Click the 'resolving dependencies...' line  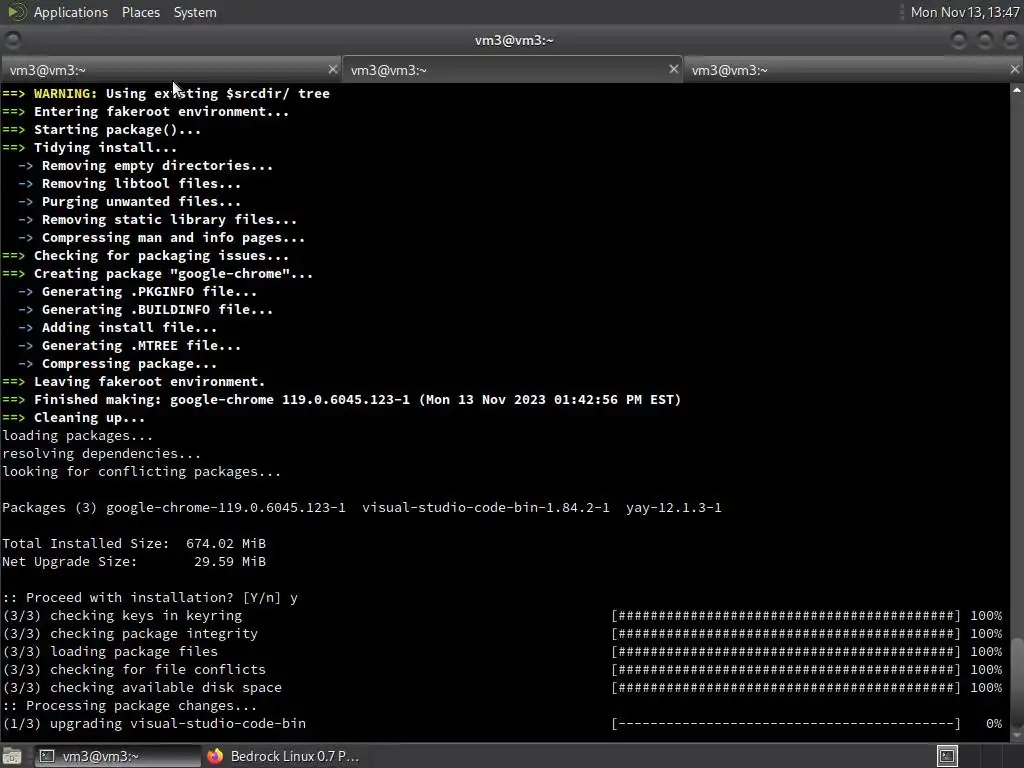(x=102, y=453)
